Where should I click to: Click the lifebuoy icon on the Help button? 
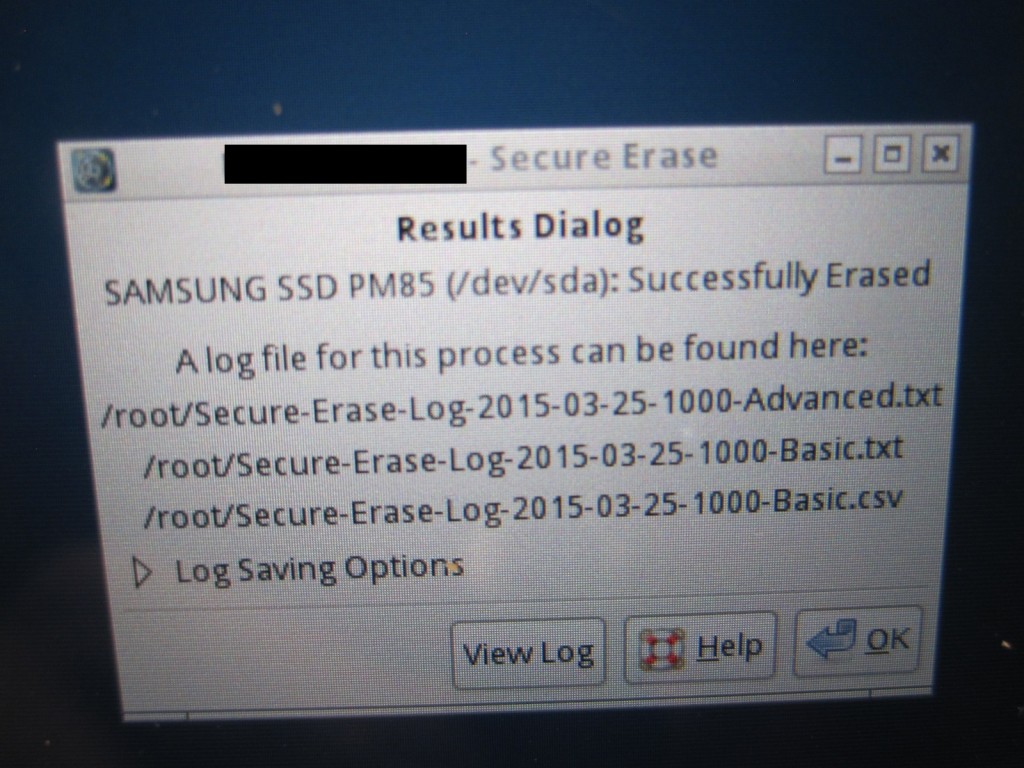663,649
